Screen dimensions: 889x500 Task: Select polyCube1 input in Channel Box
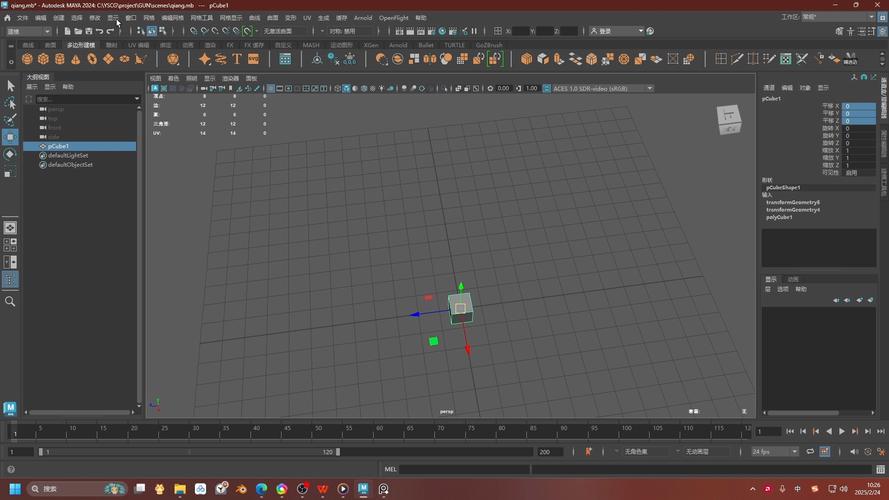coord(779,217)
